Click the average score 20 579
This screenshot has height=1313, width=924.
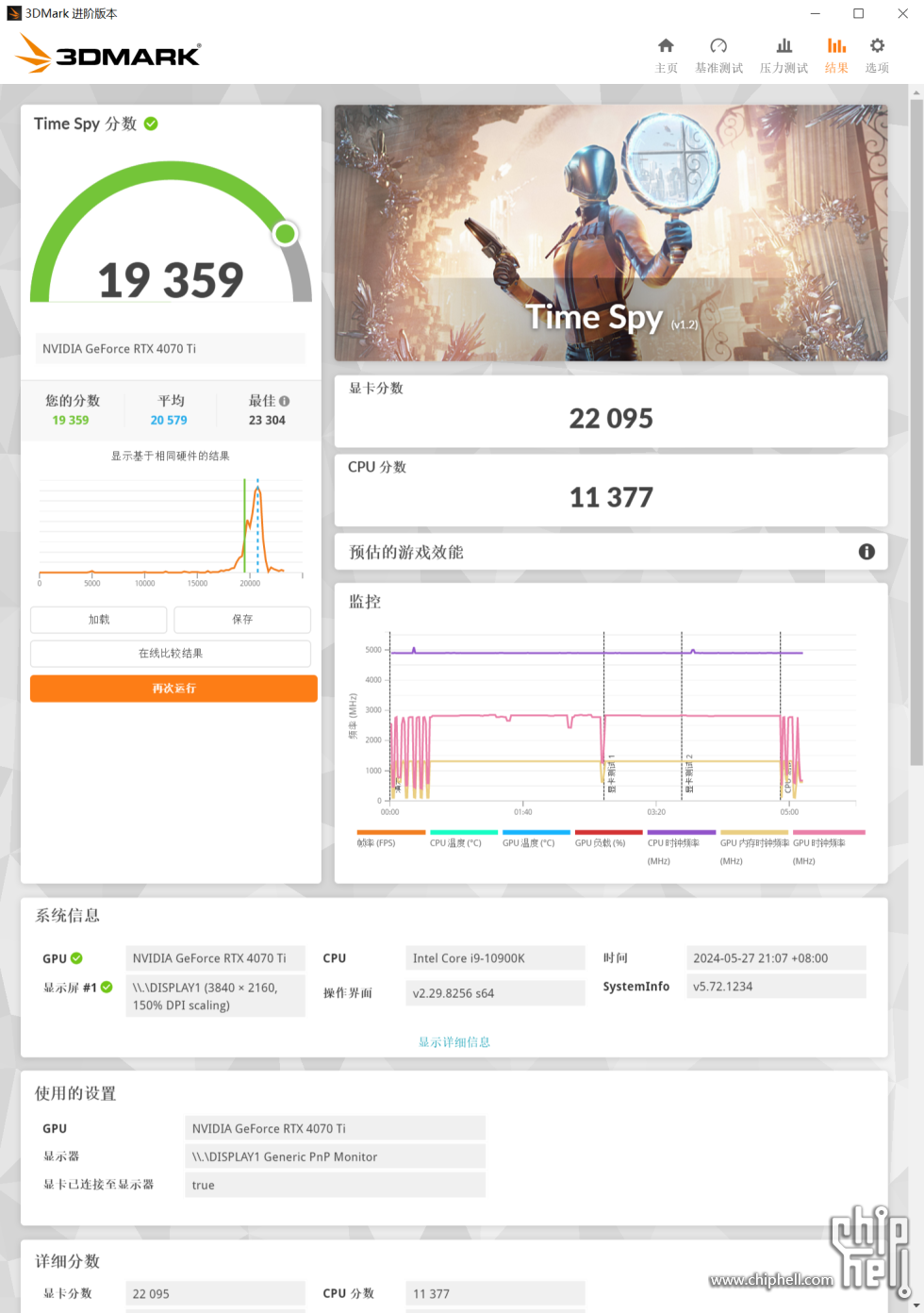pos(169,421)
